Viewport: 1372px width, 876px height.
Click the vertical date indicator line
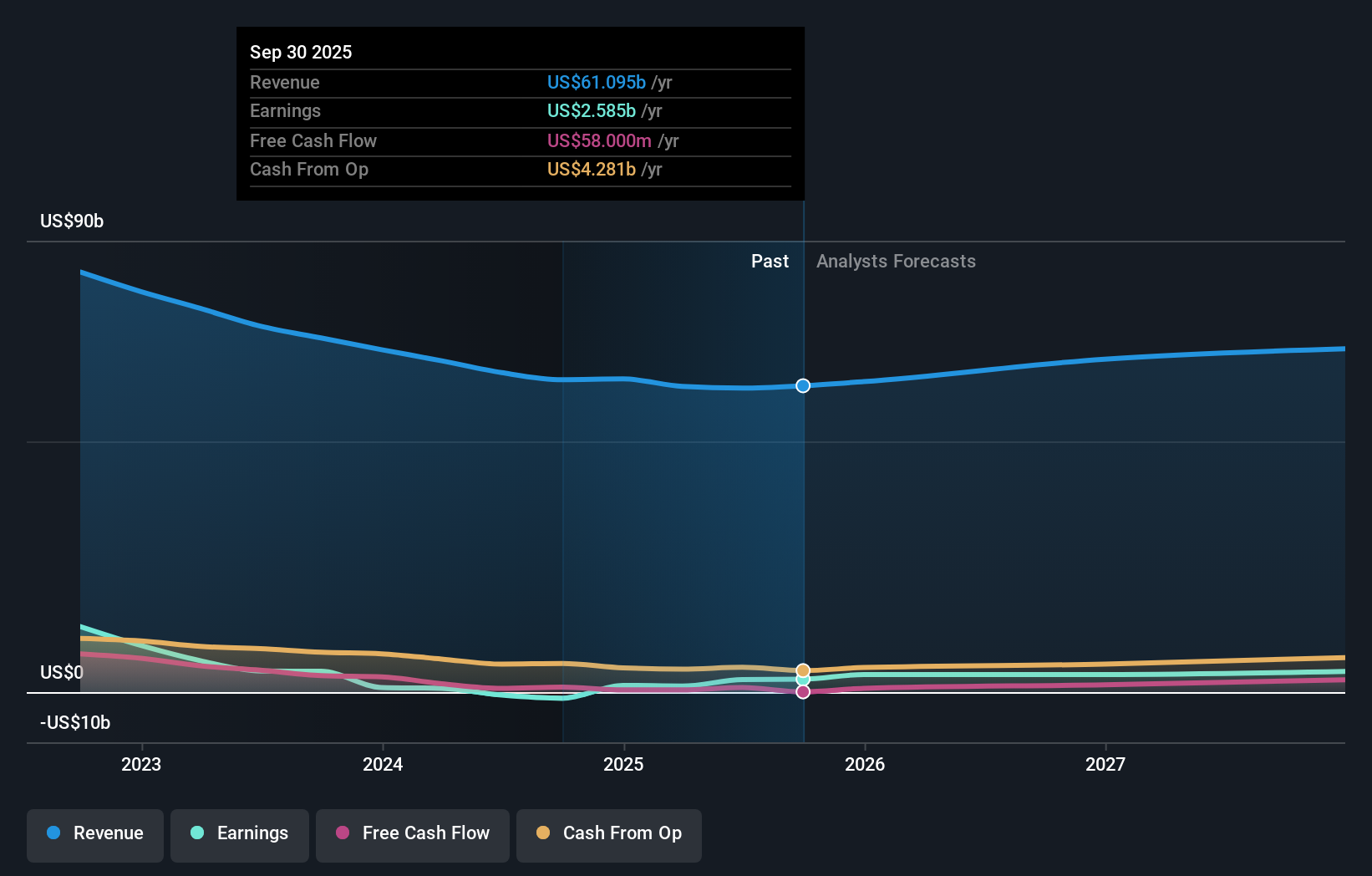pyautogui.click(x=803, y=502)
